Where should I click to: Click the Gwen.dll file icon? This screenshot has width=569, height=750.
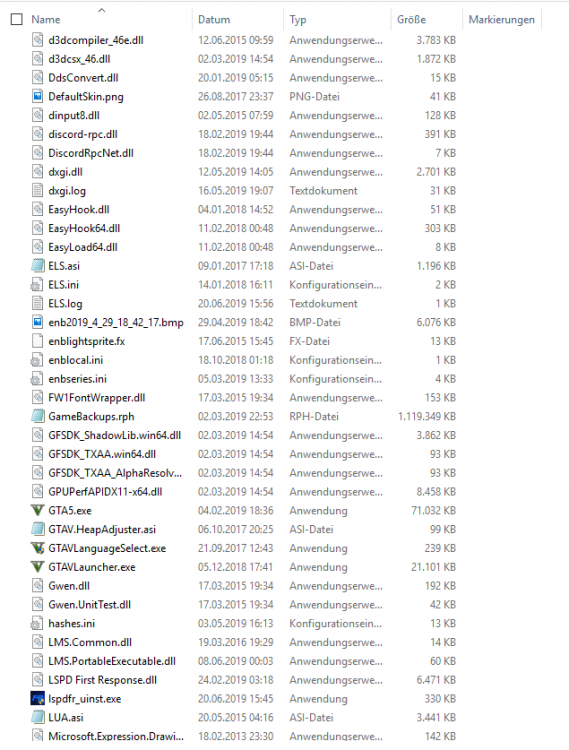pyautogui.click(x=37, y=586)
